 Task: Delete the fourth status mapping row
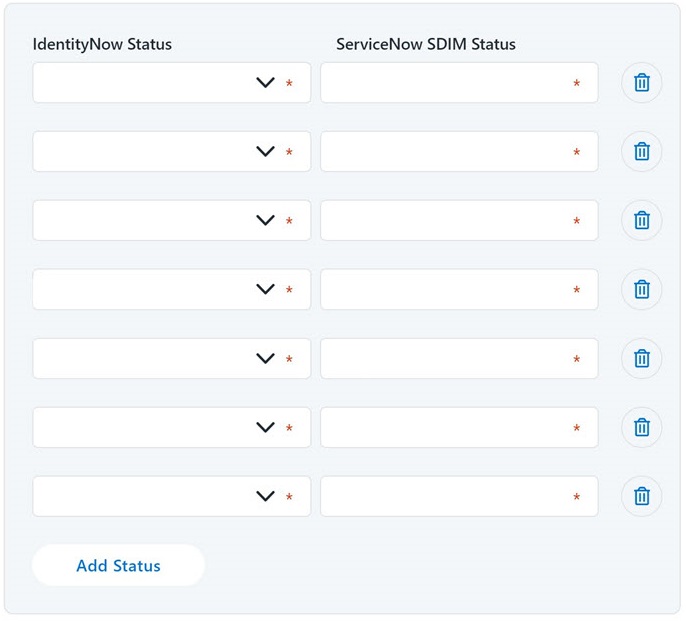(x=641, y=289)
